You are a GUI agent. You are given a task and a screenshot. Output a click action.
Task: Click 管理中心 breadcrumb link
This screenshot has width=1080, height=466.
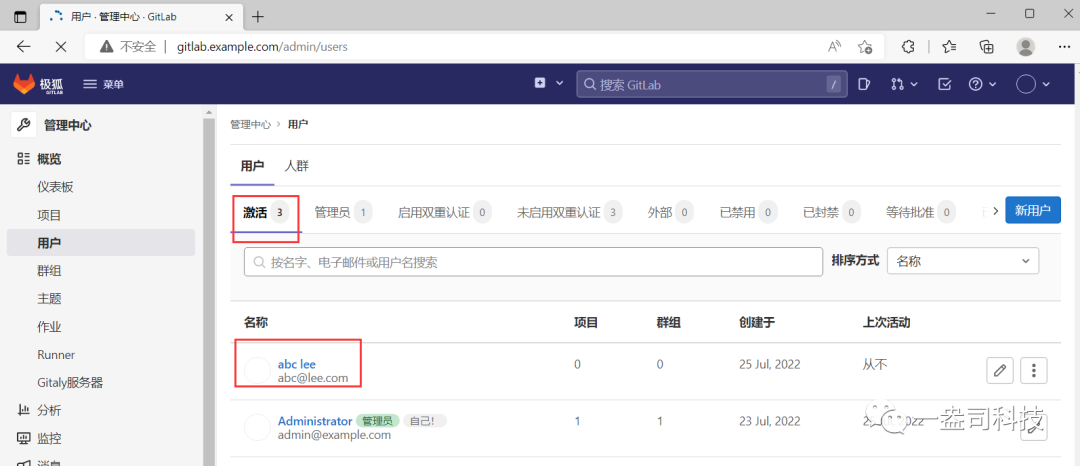(250, 125)
